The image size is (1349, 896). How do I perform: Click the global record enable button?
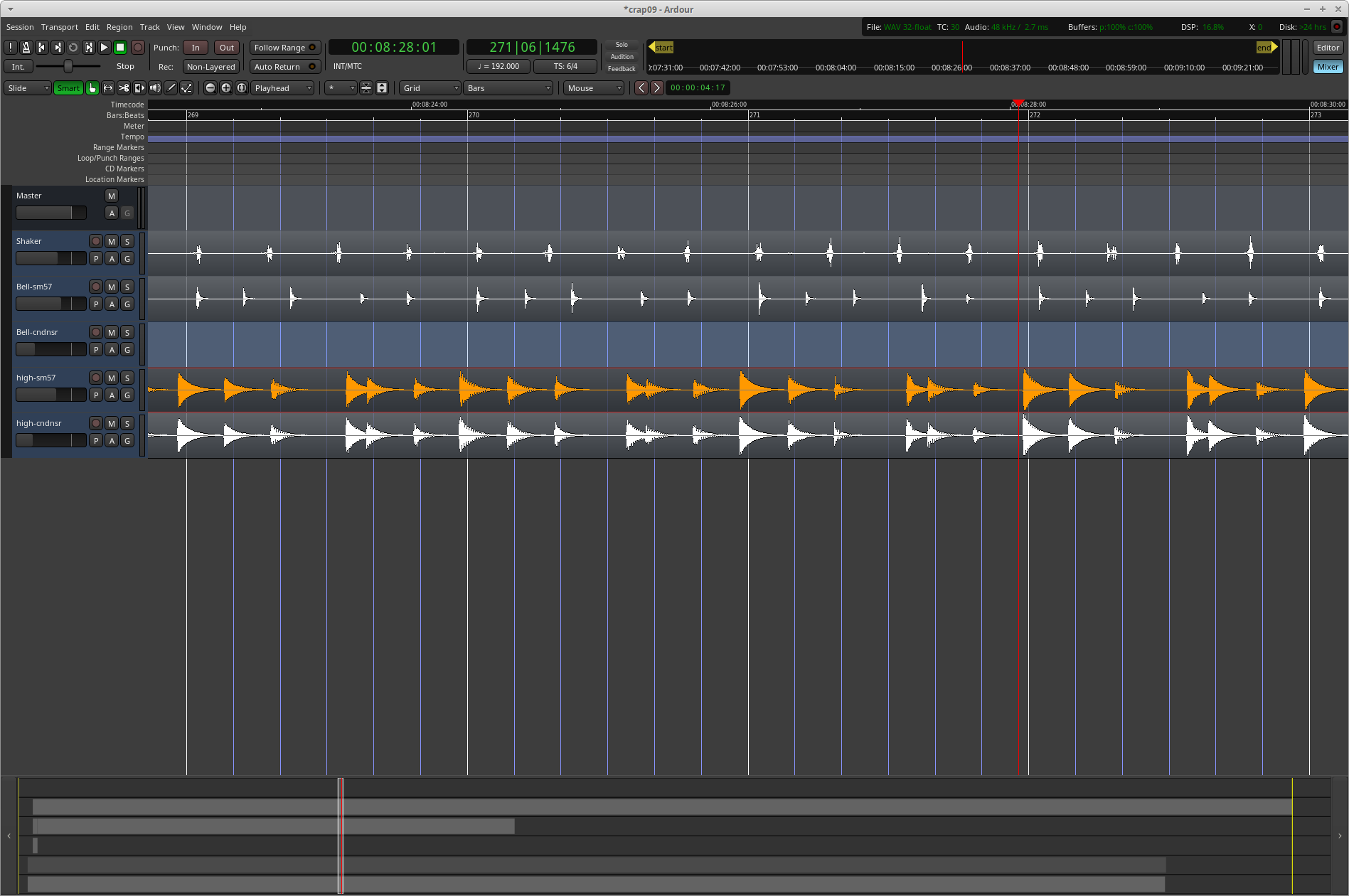pos(138,48)
